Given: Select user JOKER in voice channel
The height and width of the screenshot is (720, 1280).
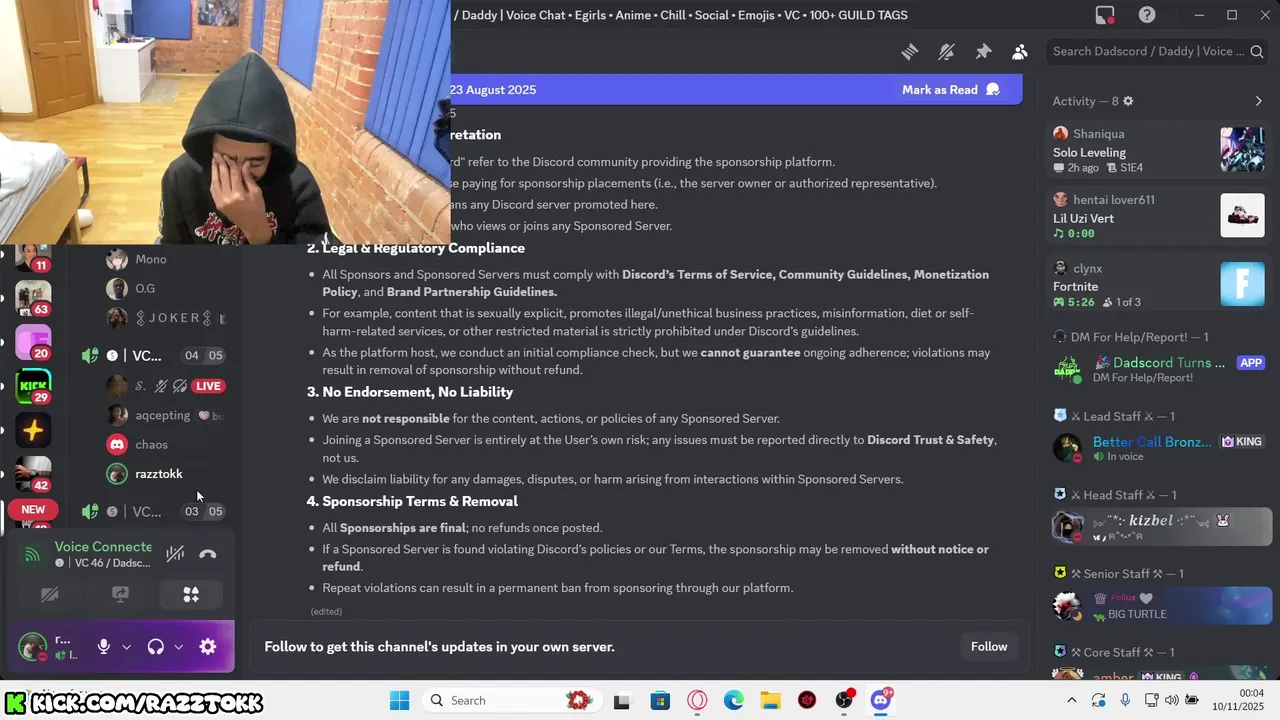Looking at the screenshot, I should [165, 318].
